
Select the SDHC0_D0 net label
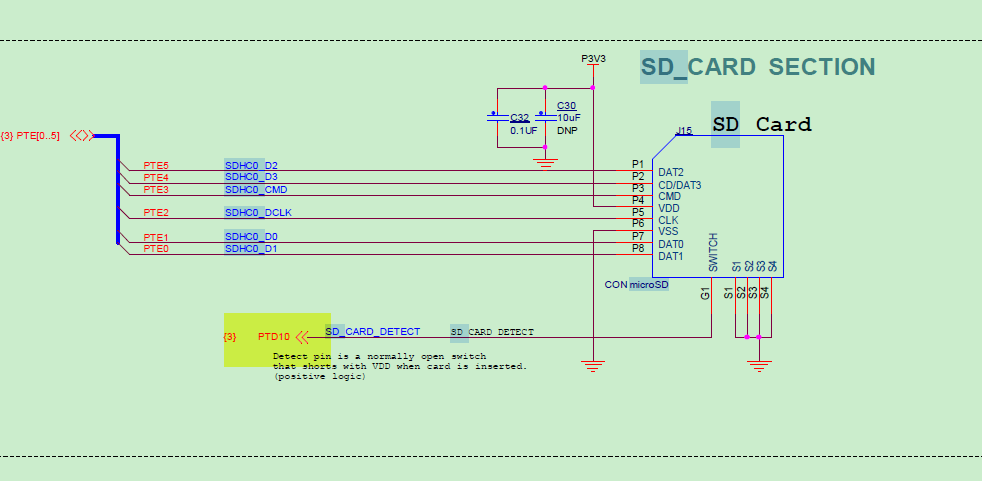[x=251, y=237]
